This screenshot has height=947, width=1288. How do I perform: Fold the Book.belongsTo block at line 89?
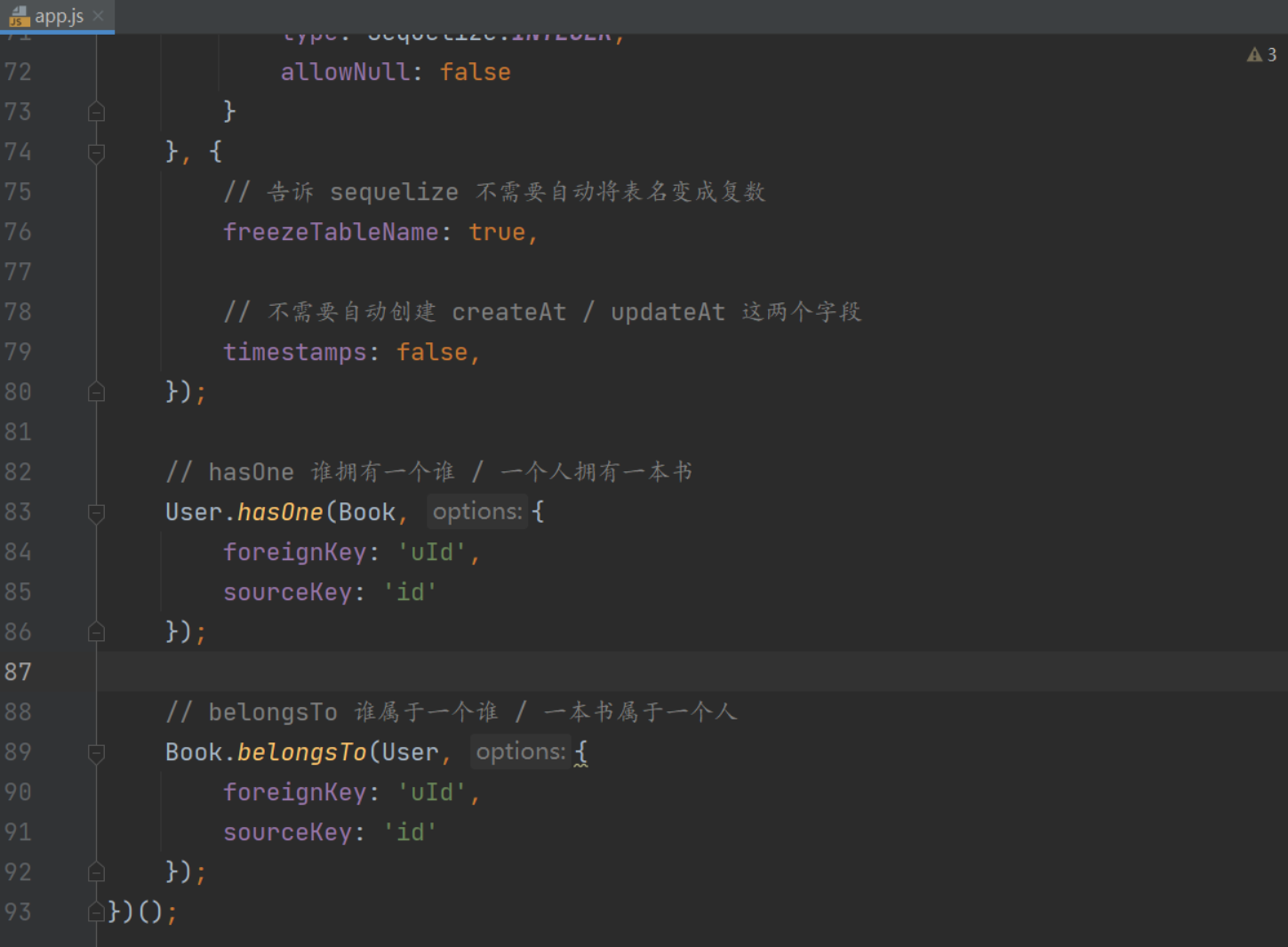tap(97, 752)
